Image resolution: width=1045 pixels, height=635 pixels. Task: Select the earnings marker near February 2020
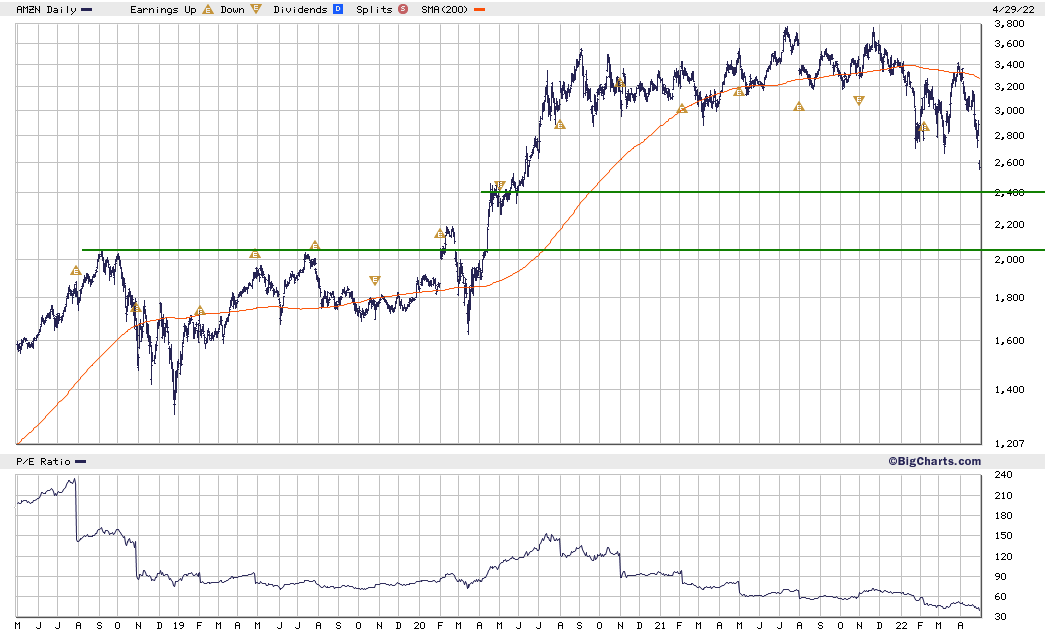[x=439, y=233]
